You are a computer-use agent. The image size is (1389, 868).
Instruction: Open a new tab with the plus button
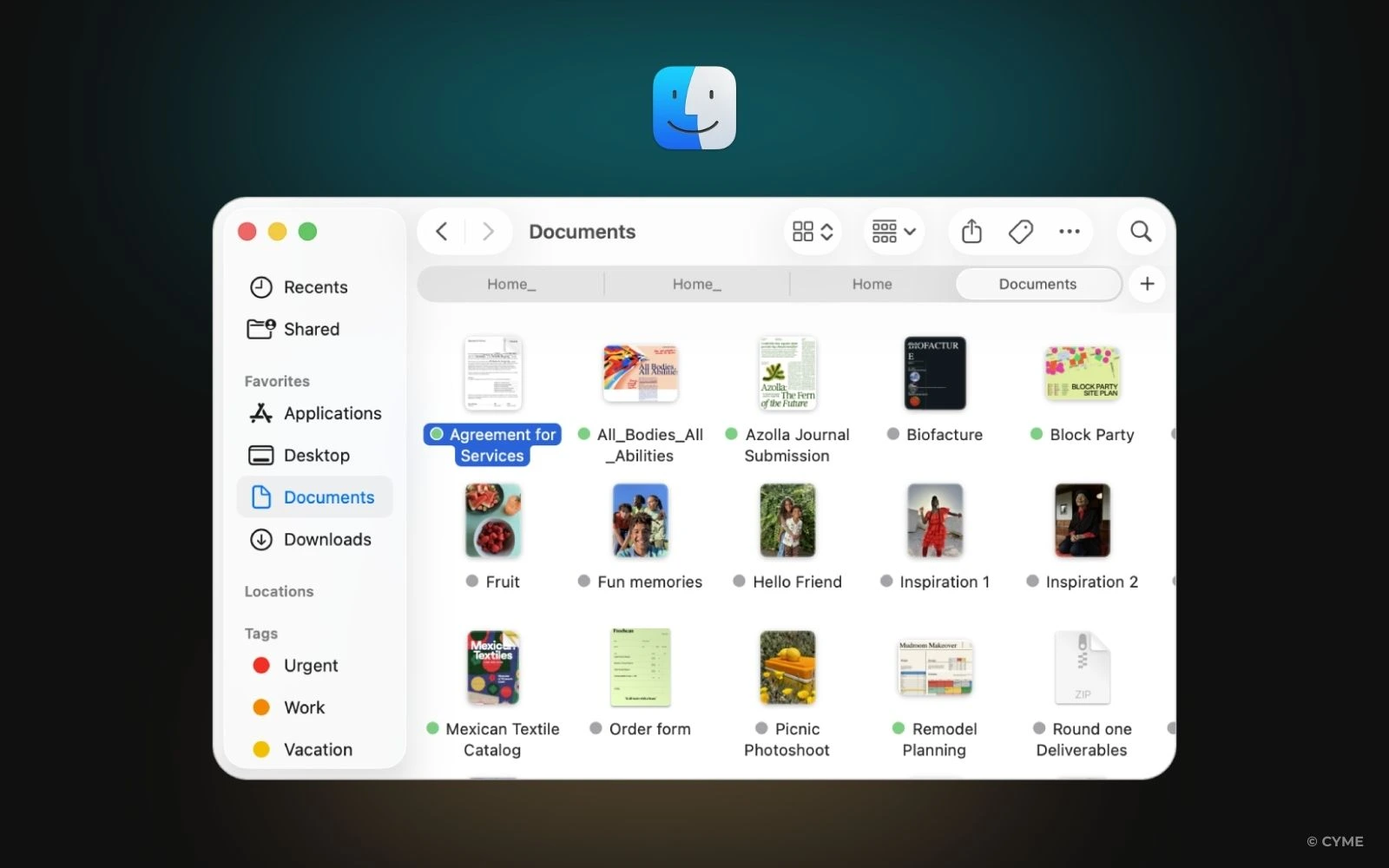tap(1147, 284)
